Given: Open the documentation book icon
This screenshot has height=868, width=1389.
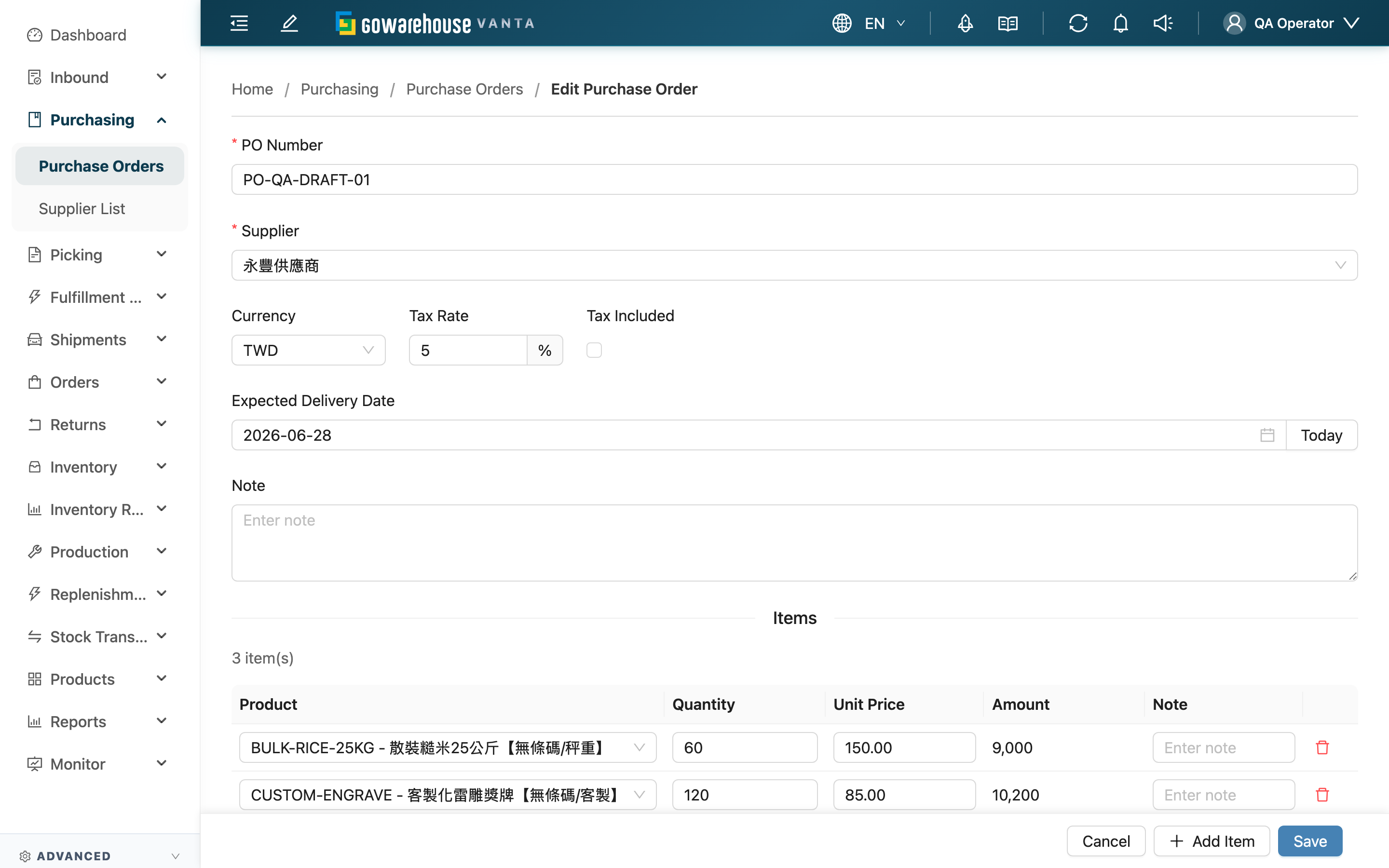Looking at the screenshot, I should 1008,23.
